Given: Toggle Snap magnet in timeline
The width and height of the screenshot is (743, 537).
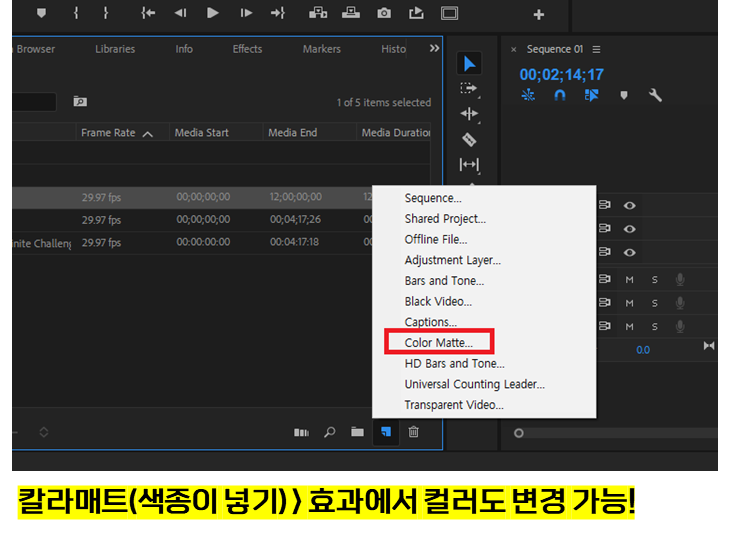Looking at the screenshot, I should 560,95.
